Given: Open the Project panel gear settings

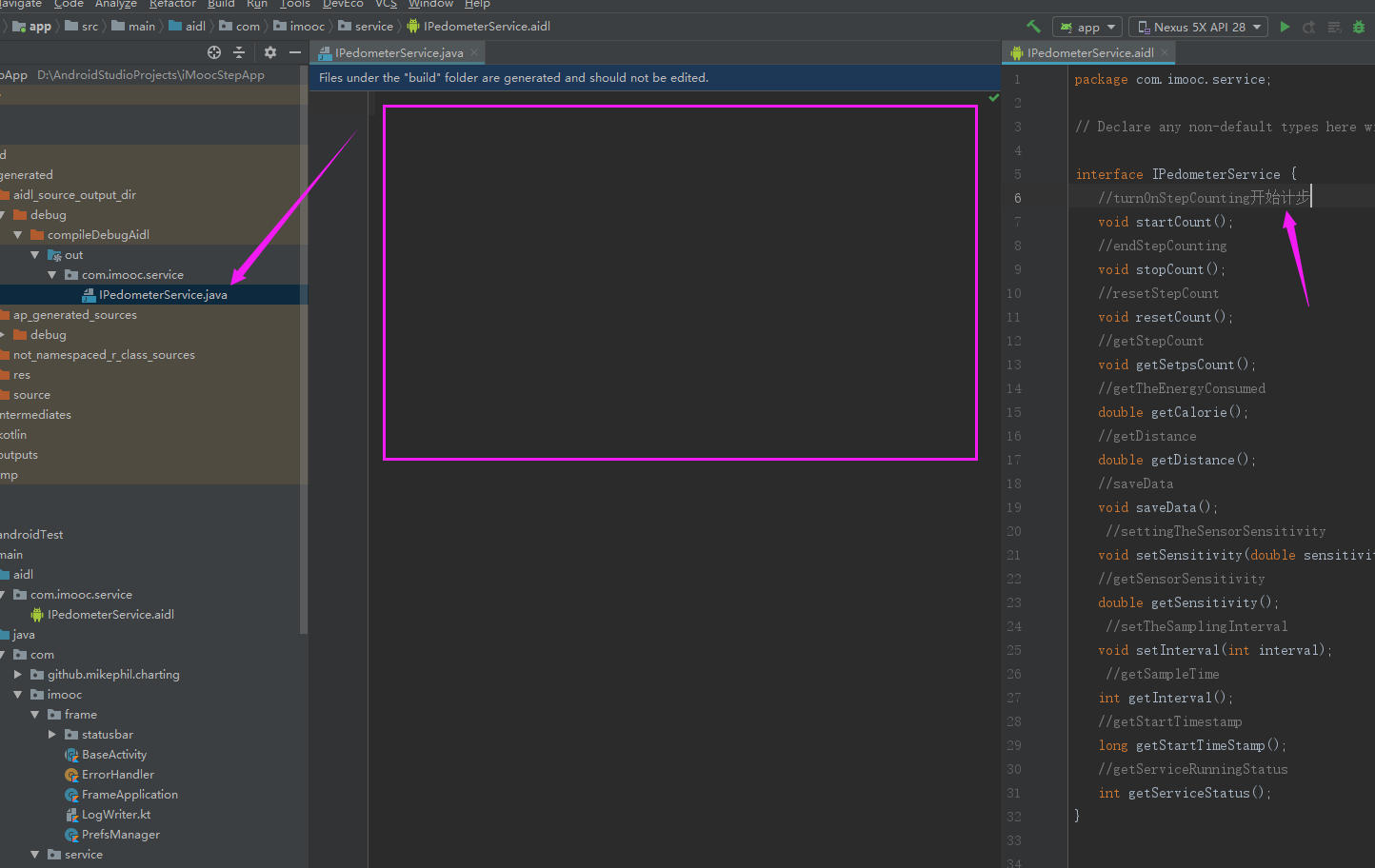Looking at the screenshot, I should click(x=270, y=52).
